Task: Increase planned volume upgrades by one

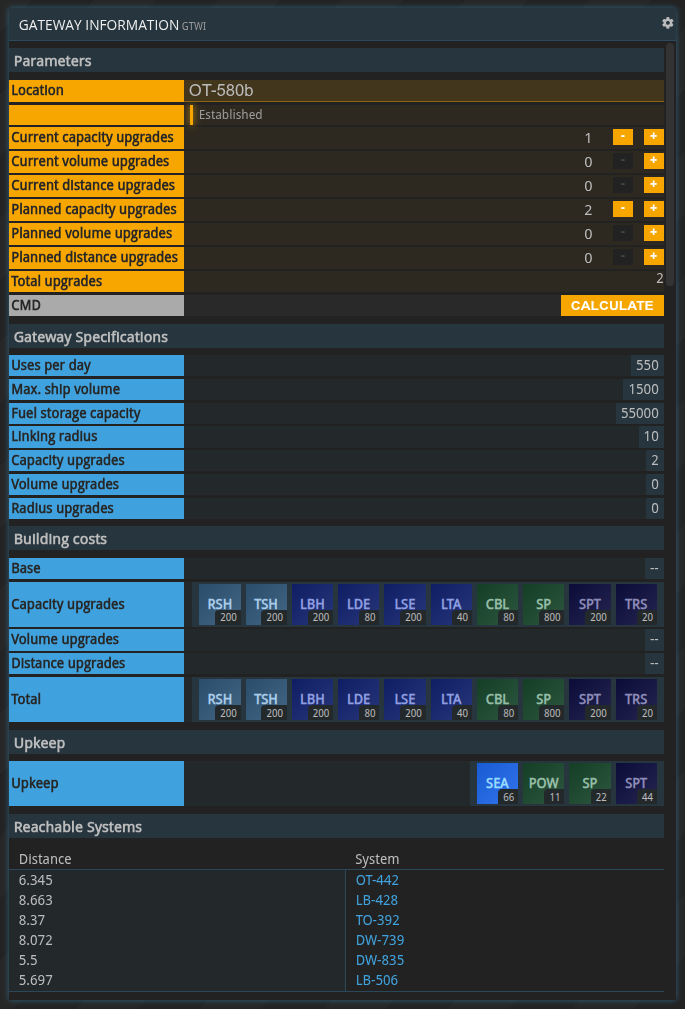Action: [653, 233]
